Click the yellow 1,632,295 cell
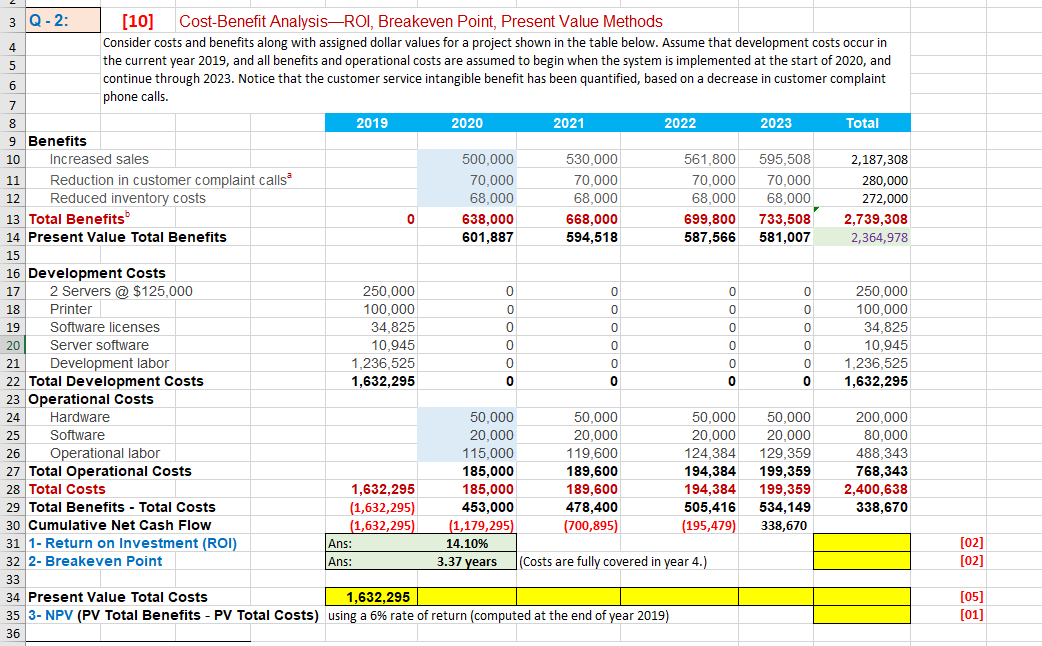Screen dimensions: 1042x646 371,597
